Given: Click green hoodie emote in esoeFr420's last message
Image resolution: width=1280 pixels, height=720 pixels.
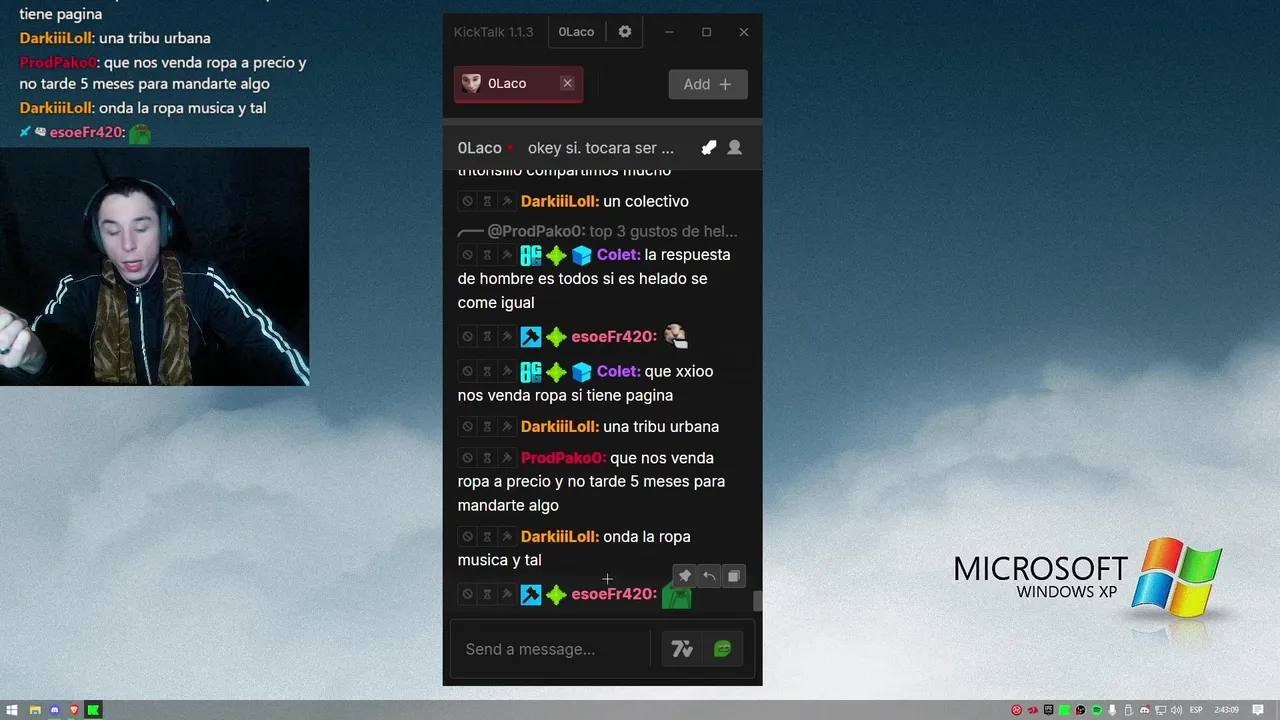Looking at the screenshot, I should [x=676, y=594].
